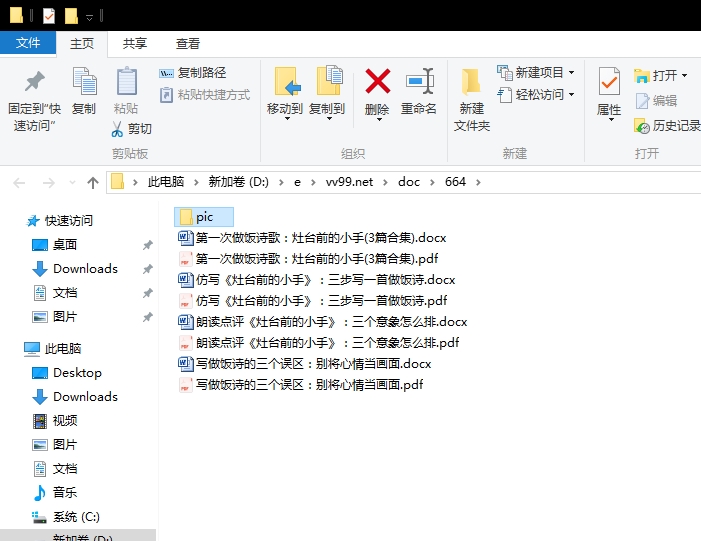Expand the chevron after doc in the path
701x541 pixels.
click(x=432, y=182)
